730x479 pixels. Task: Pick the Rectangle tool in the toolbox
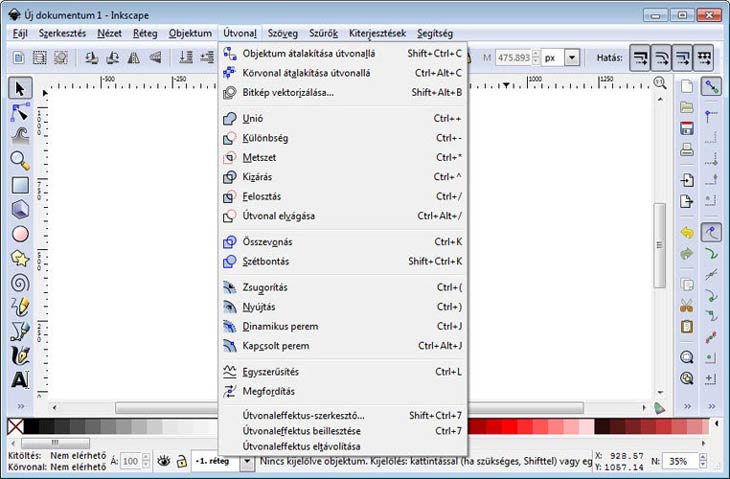click(20, 185)
